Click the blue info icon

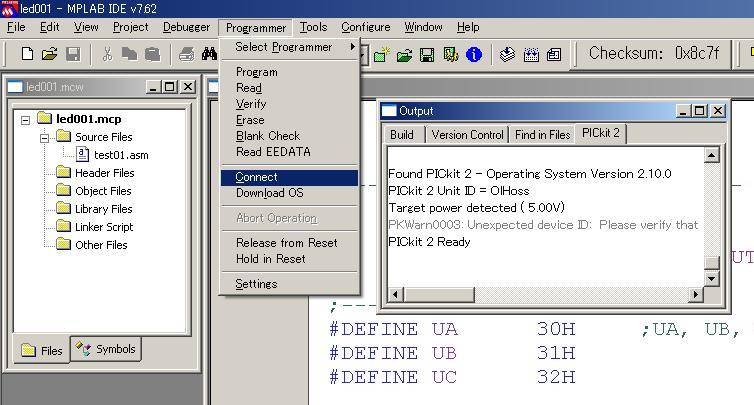click(x=474, y=54)
